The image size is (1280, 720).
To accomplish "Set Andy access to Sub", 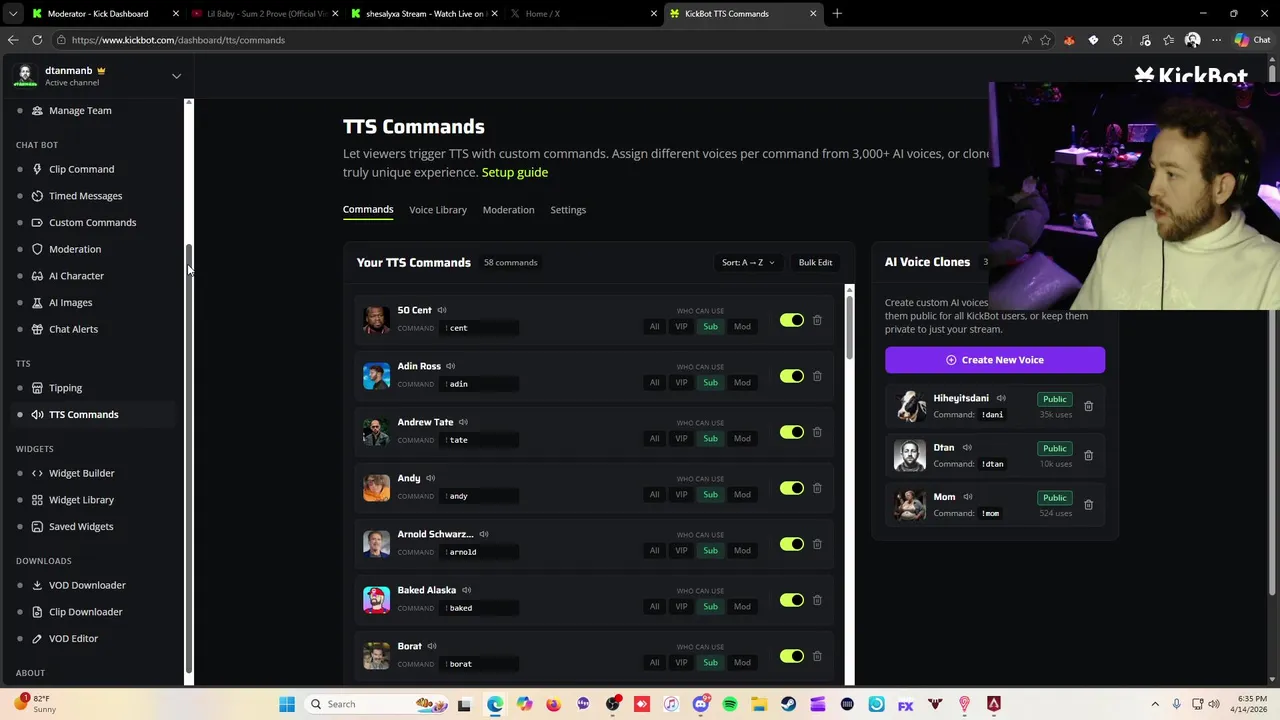I will coord(710,495).
